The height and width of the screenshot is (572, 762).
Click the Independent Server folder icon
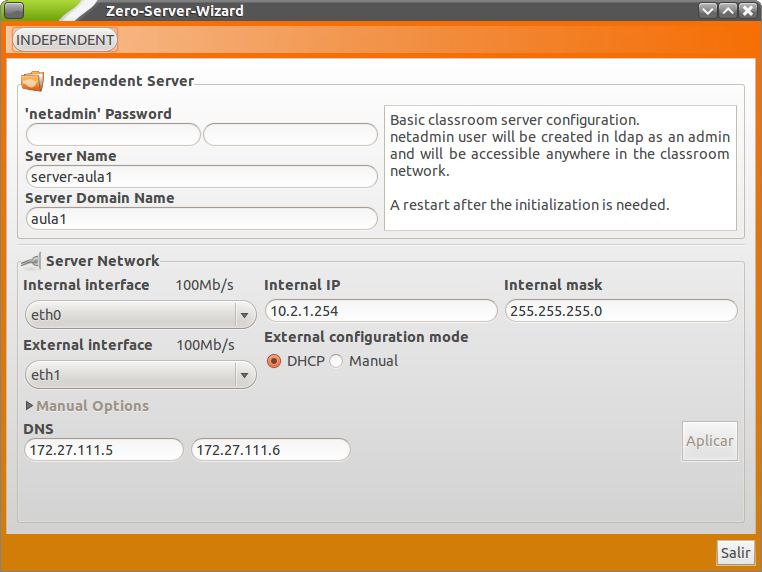32,81
